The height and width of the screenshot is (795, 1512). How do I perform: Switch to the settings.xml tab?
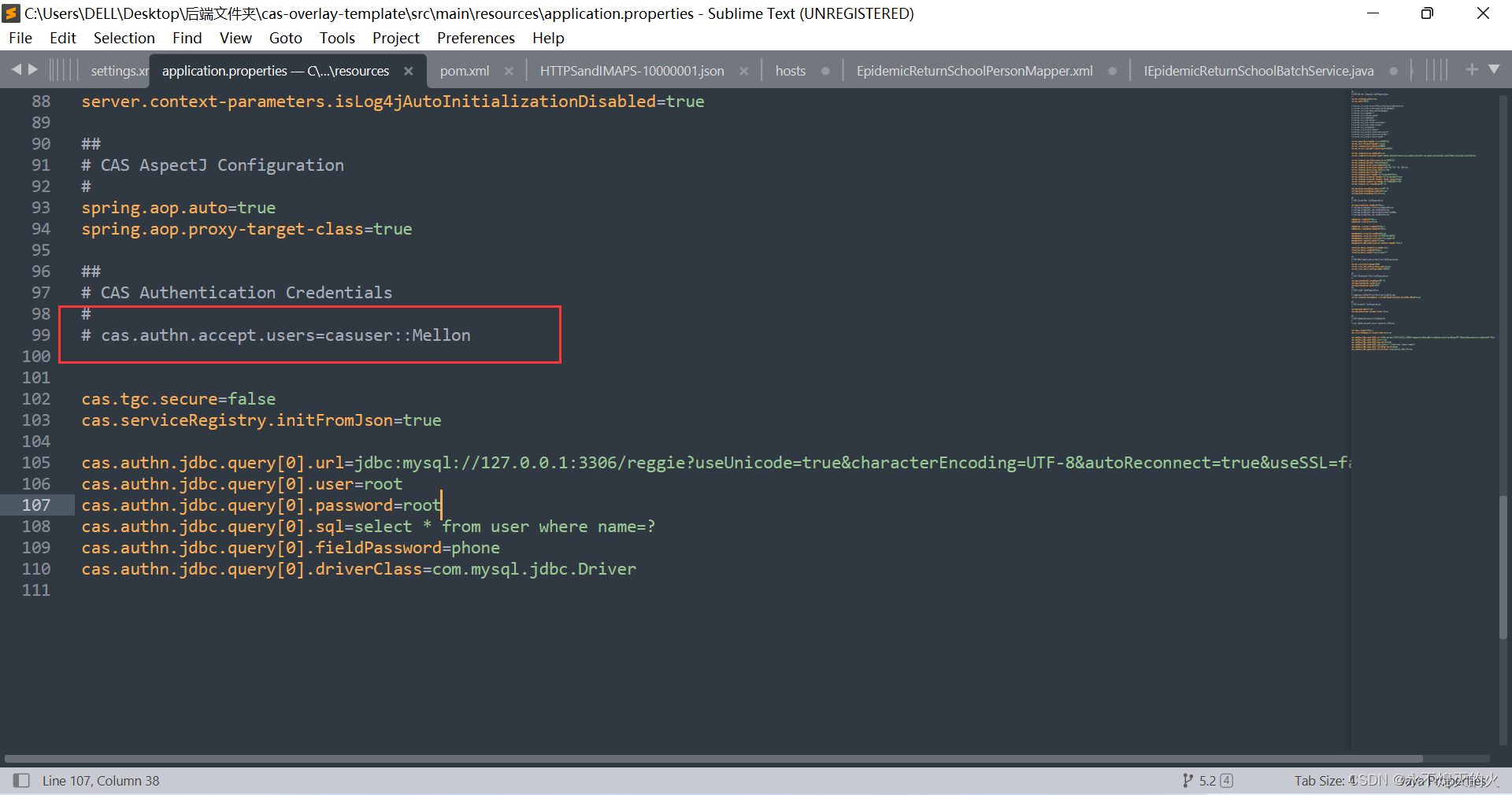pos(118,71)
